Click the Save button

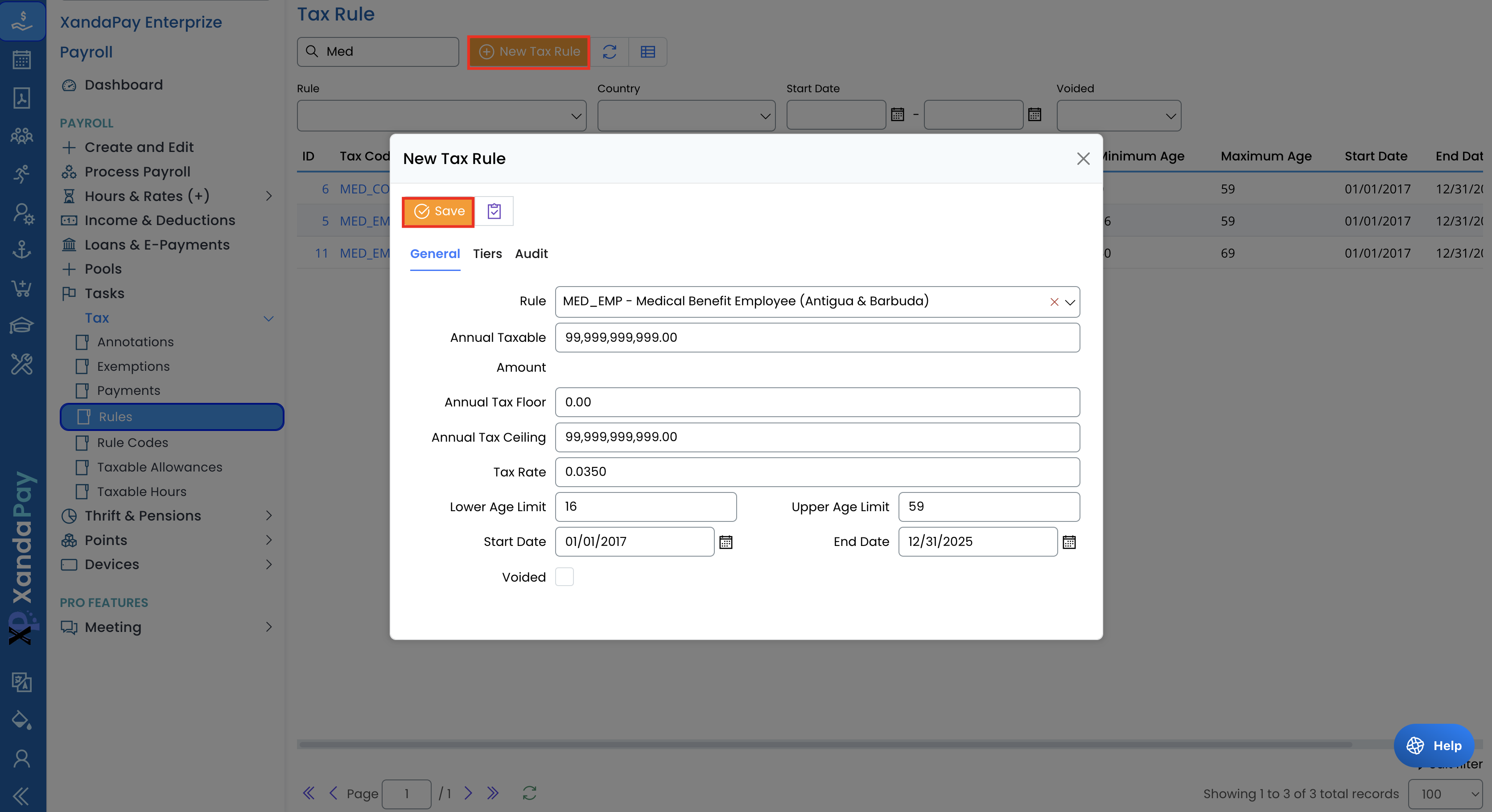click(x=438, y=211)
